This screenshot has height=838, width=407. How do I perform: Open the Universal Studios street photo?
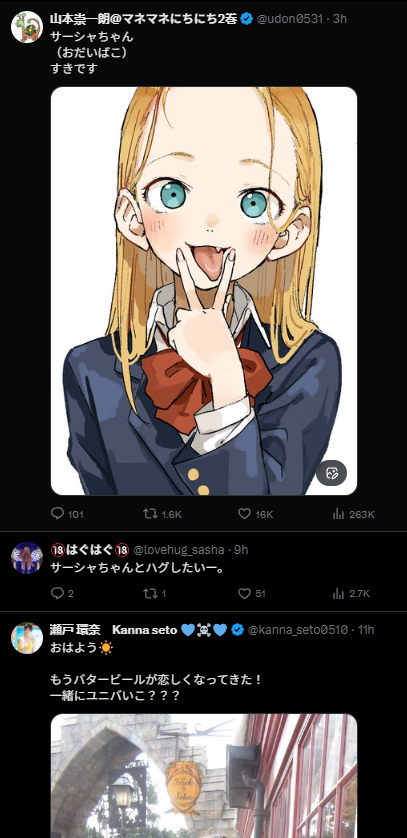pos(204,776)
